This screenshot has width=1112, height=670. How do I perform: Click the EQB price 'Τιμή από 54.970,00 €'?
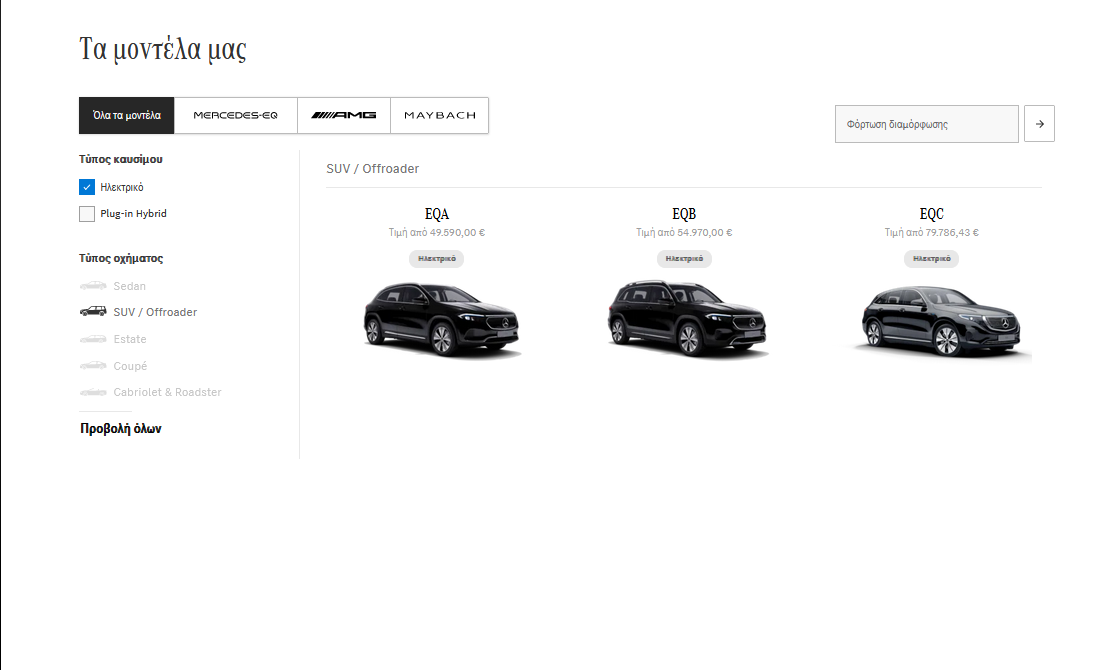684,233
